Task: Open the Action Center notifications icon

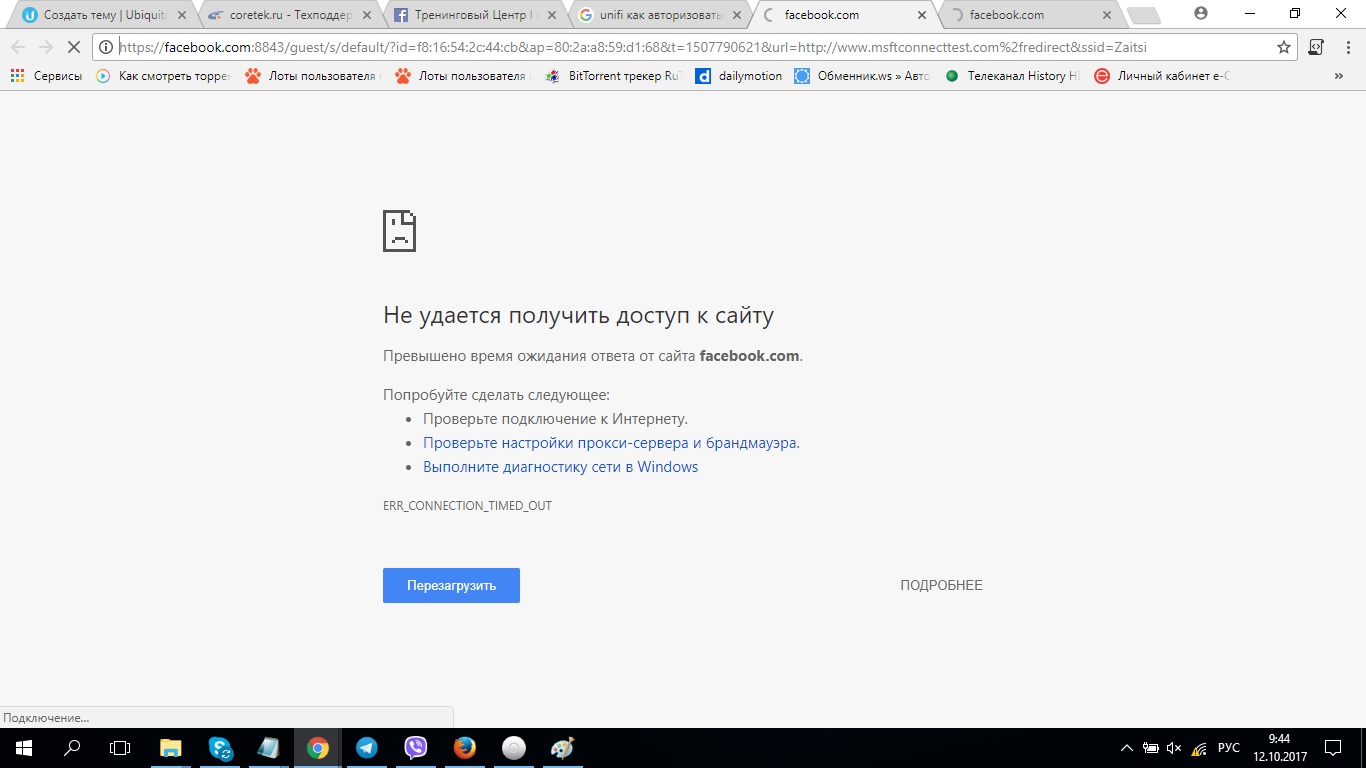Action: pos(1333,748)
